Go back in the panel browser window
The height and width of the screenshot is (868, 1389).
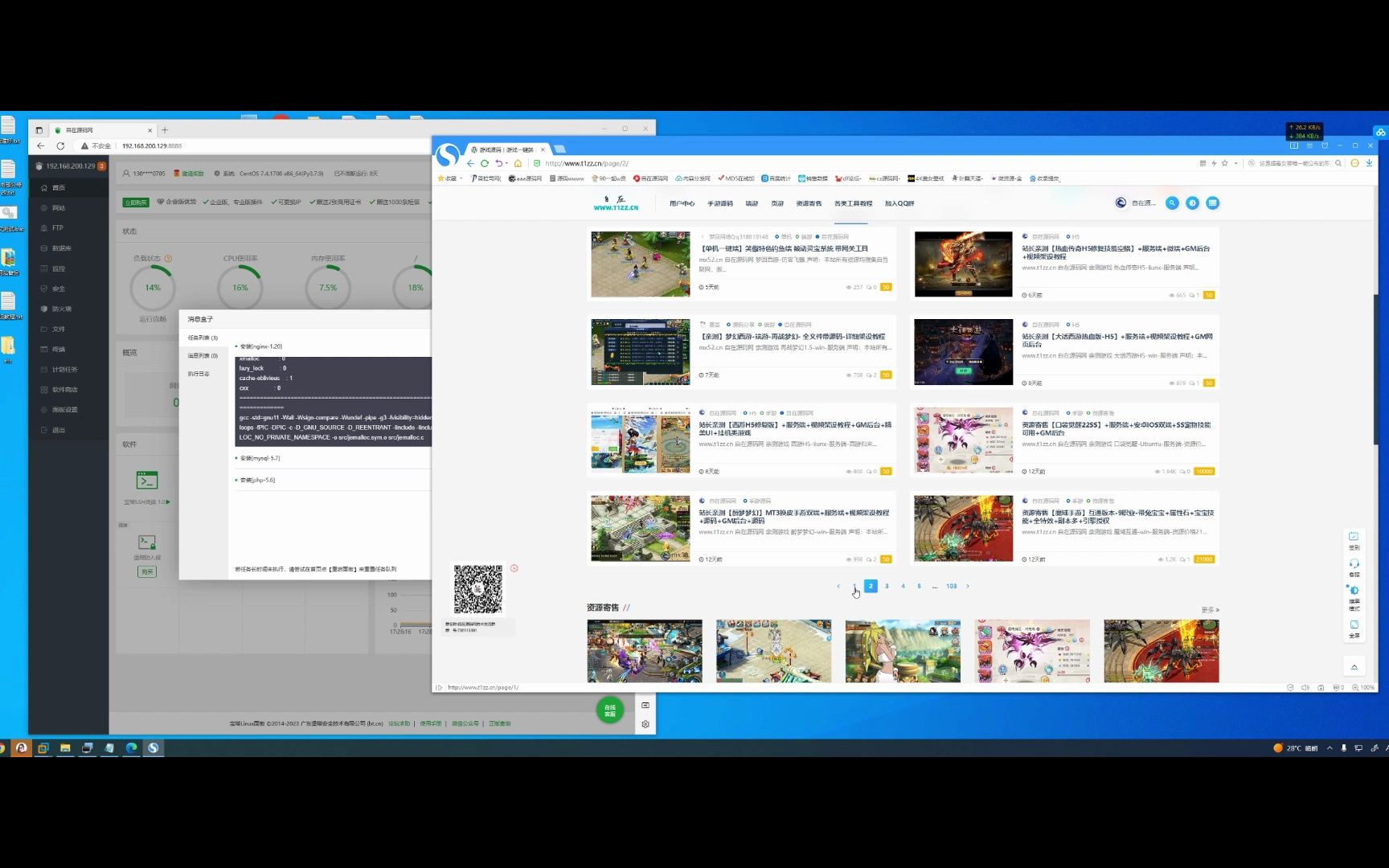40,146
